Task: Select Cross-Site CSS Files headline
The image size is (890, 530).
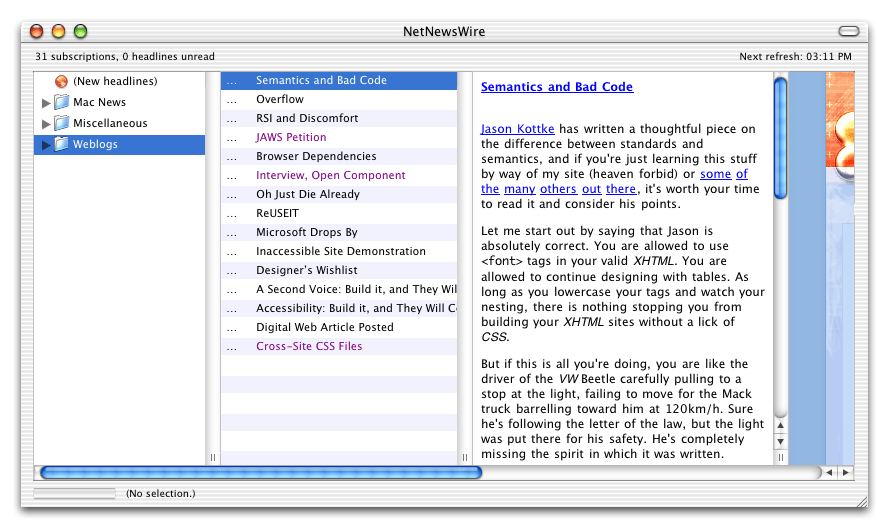Action: pyautogui.click(x=339, y=346)
